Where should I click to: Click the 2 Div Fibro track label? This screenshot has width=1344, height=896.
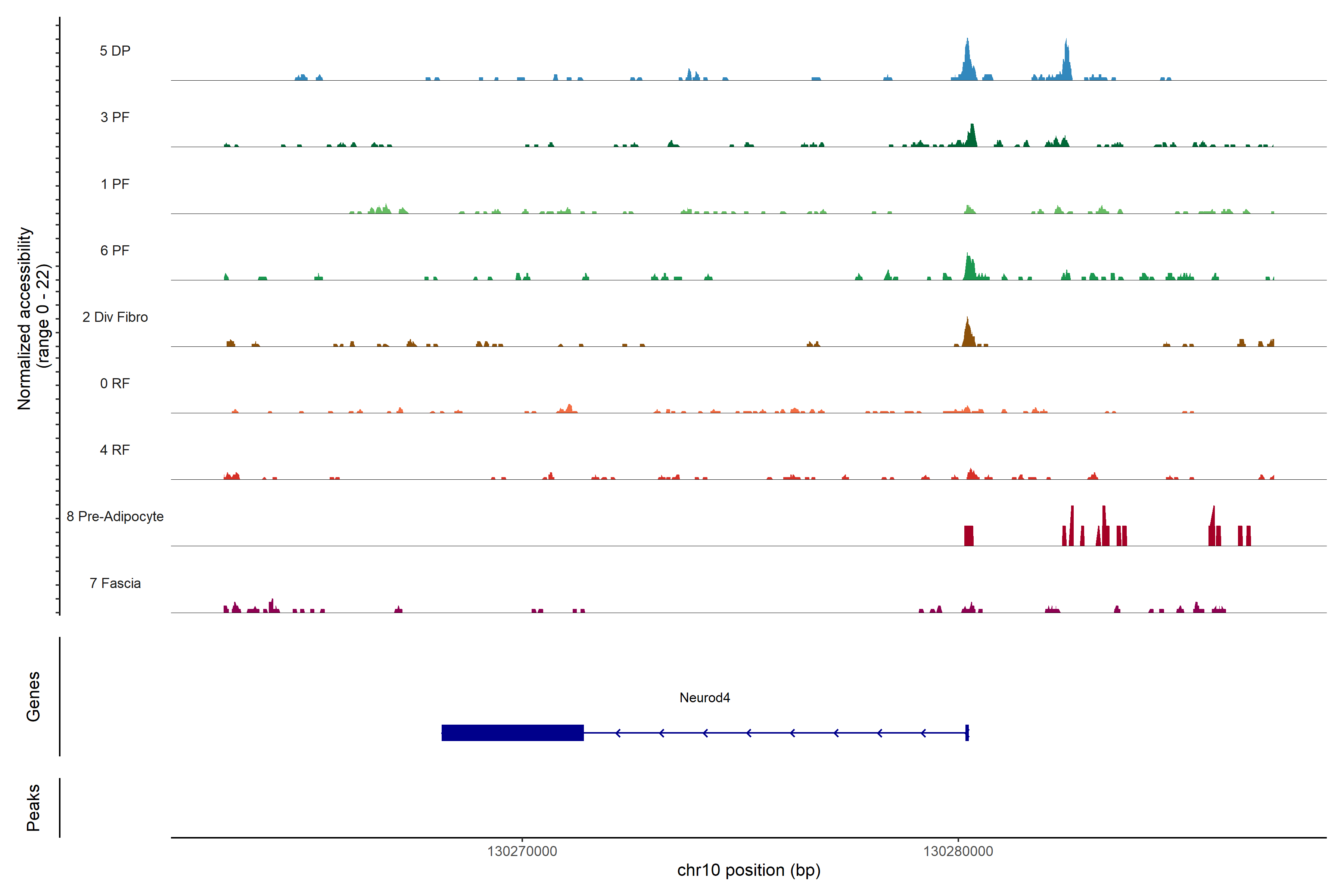[115, 317]
